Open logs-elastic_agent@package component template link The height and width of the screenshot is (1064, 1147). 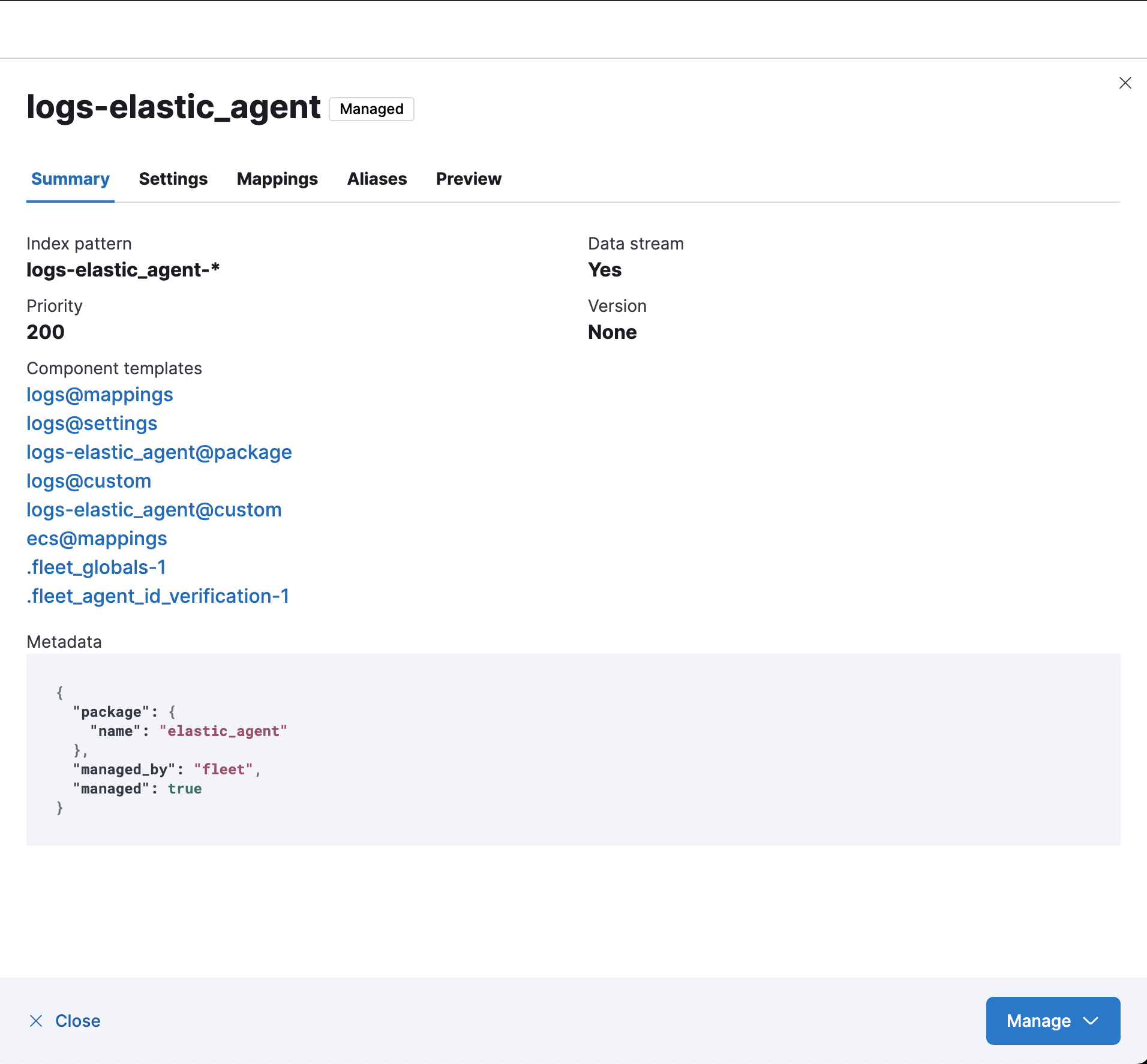(x=159, y=452)
